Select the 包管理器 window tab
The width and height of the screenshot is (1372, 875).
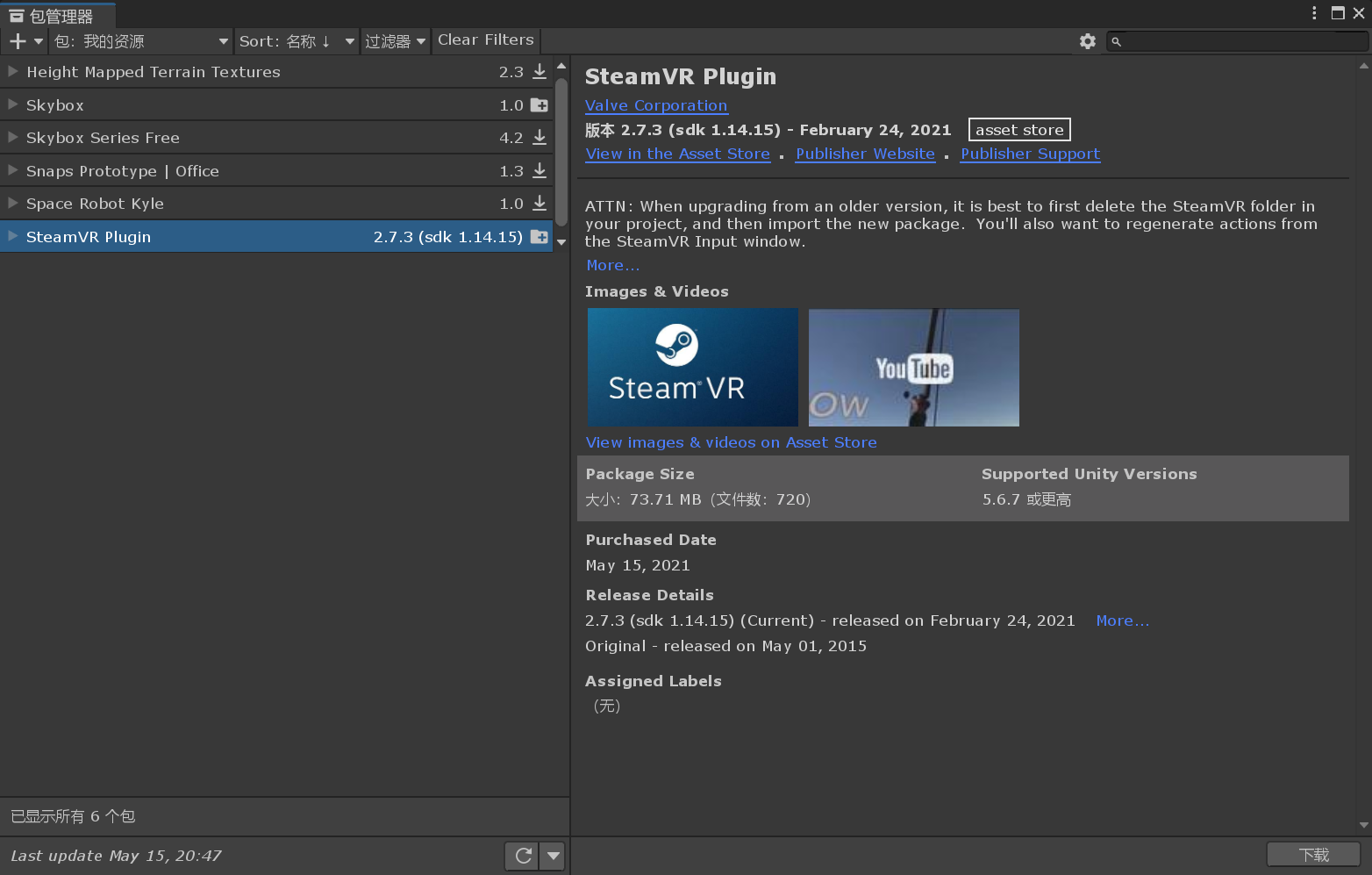click(57, 15)
